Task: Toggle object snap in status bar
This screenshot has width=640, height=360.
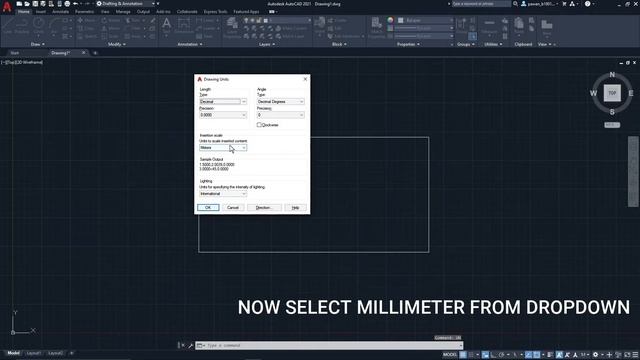Action: [x=537, y=355]
